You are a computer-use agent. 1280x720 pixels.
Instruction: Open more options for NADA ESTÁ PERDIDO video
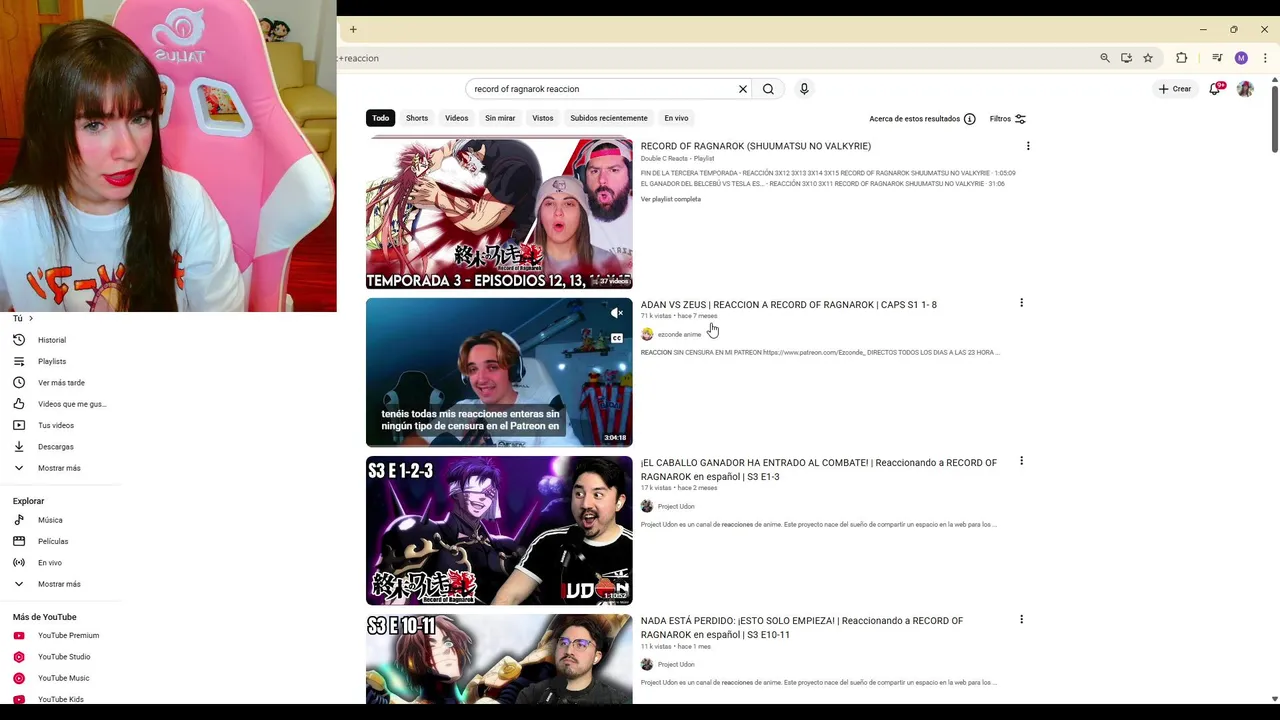tap(1021, 619)
